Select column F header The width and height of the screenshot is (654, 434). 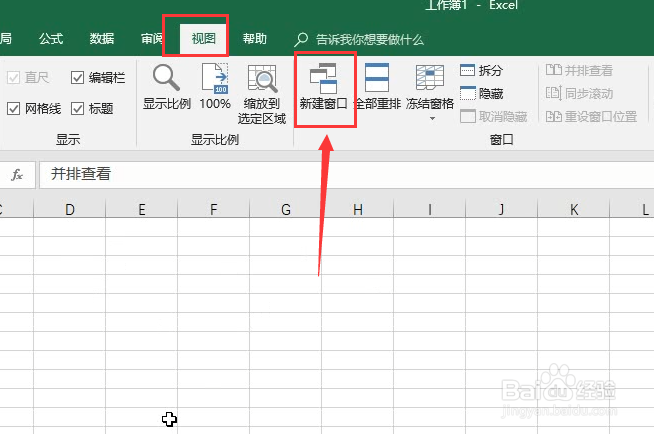pyautogui.click(x=214, y=209)
